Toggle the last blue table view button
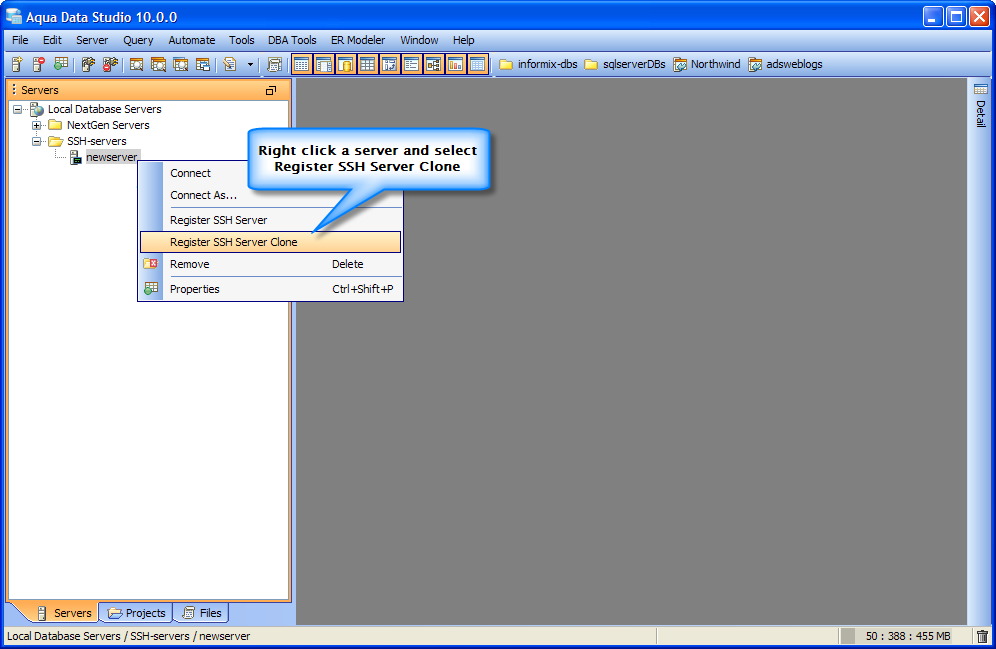Viewport: 996px width, 649px height. pyautogui.click(x=478, y=64)
